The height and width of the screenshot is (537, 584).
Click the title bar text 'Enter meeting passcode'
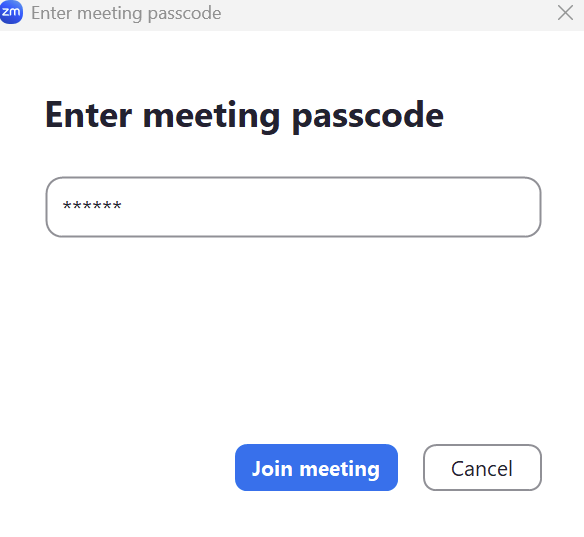(x=126, y=13)
